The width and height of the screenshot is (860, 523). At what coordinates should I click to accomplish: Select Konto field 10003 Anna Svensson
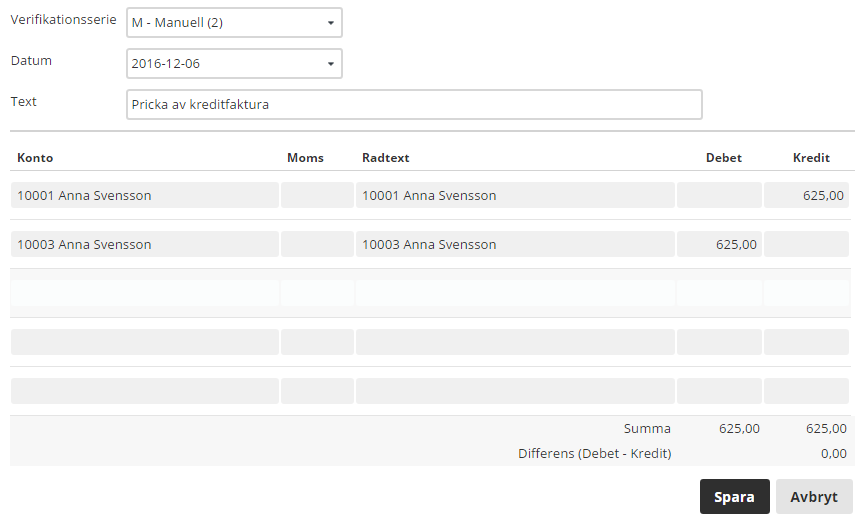click(145, 244)
